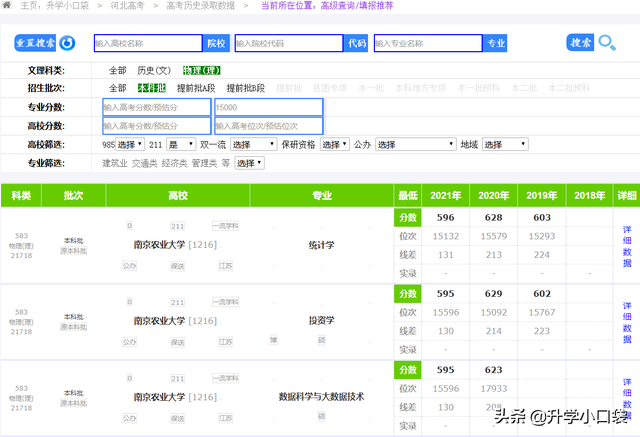Click the 统计学 major name
The height and width of the screenshot is (437, 640).
coord(321,245)
